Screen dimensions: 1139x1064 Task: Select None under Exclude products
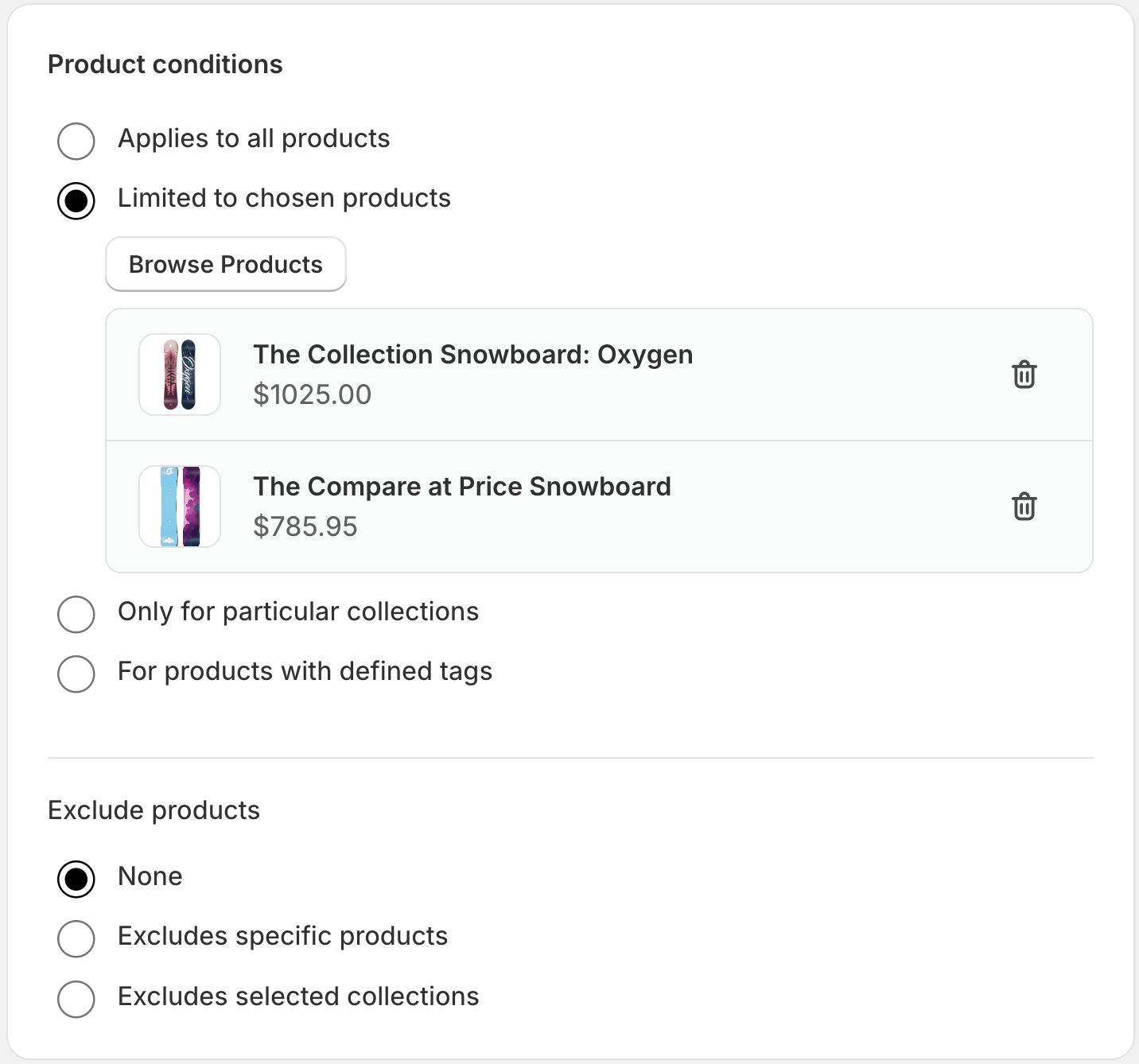[76, 879]
